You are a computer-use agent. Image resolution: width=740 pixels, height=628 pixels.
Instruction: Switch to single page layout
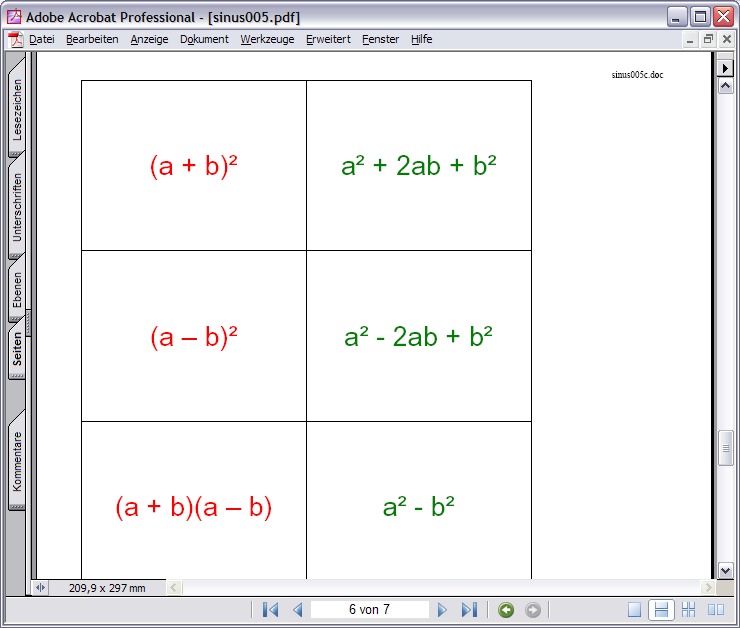634,610
